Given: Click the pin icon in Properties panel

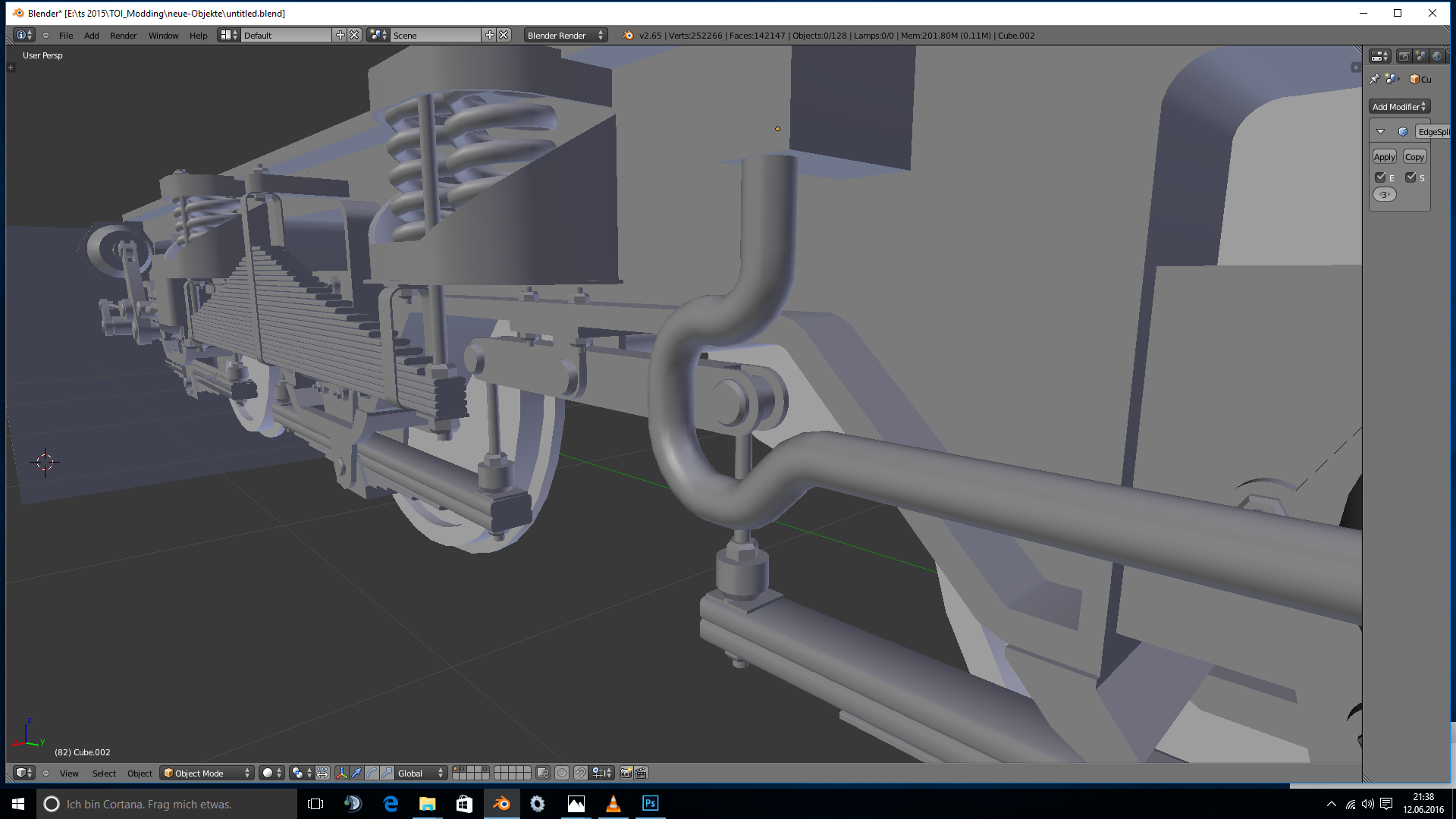Looking at the screenshot, I should point(1375,79).
